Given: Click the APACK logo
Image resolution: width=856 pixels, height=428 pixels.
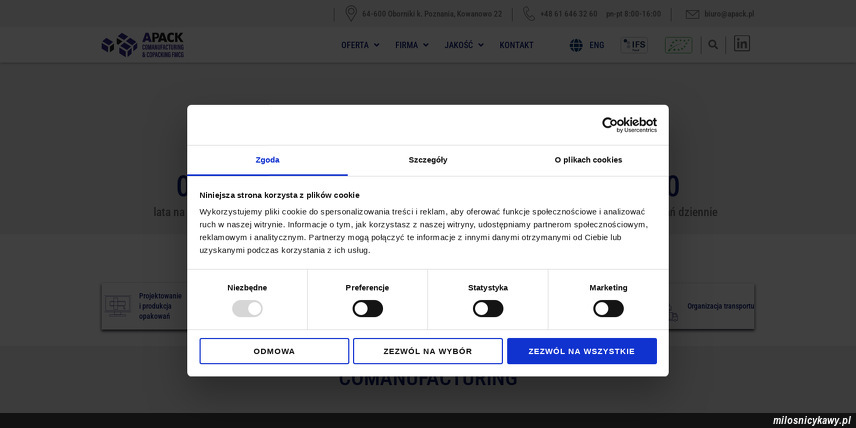Looking at the screenshot, I should (x=142, y=45).
